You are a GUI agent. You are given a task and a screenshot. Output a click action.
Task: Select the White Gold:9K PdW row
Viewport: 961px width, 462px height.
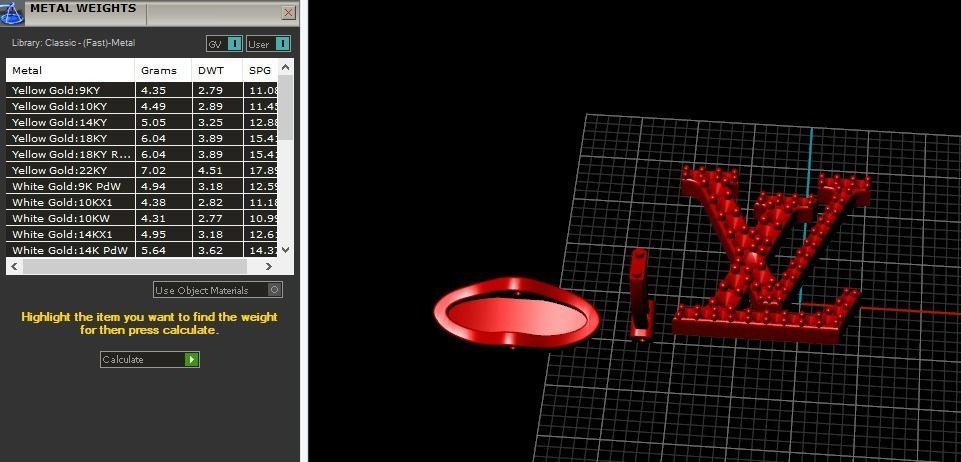pyautogui.click(x=142, y=186)
